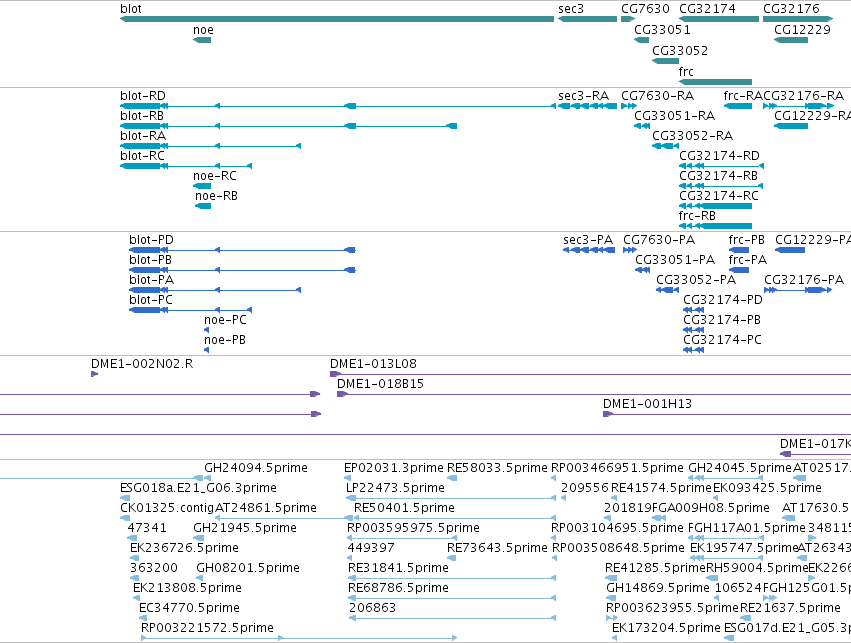This screenshot has height=643, width=851.
Task: Select frc-PA protein feature
Action: (x=739, y=270)
